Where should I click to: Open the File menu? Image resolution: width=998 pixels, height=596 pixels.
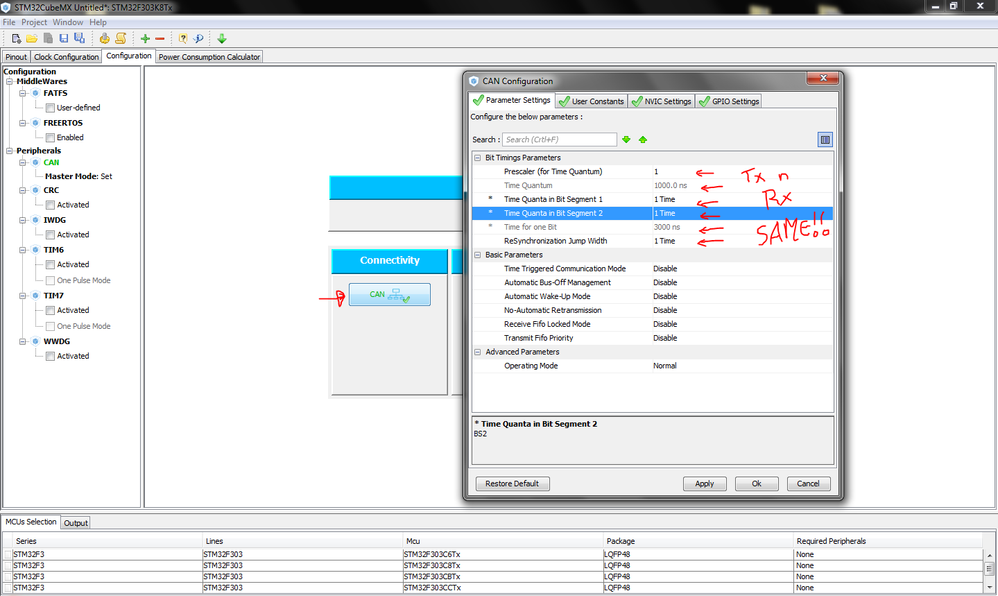tap(9, 22)
